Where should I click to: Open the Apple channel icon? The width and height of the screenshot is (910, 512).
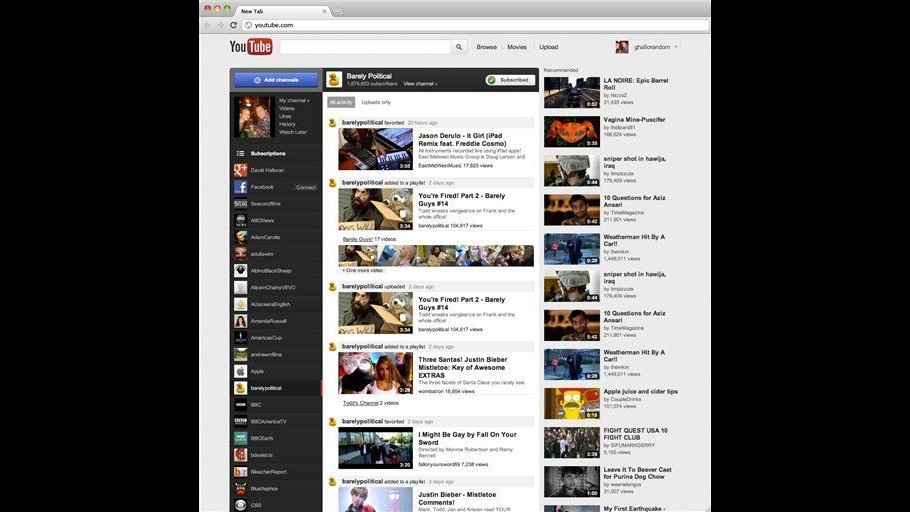(x=240, y=371)
